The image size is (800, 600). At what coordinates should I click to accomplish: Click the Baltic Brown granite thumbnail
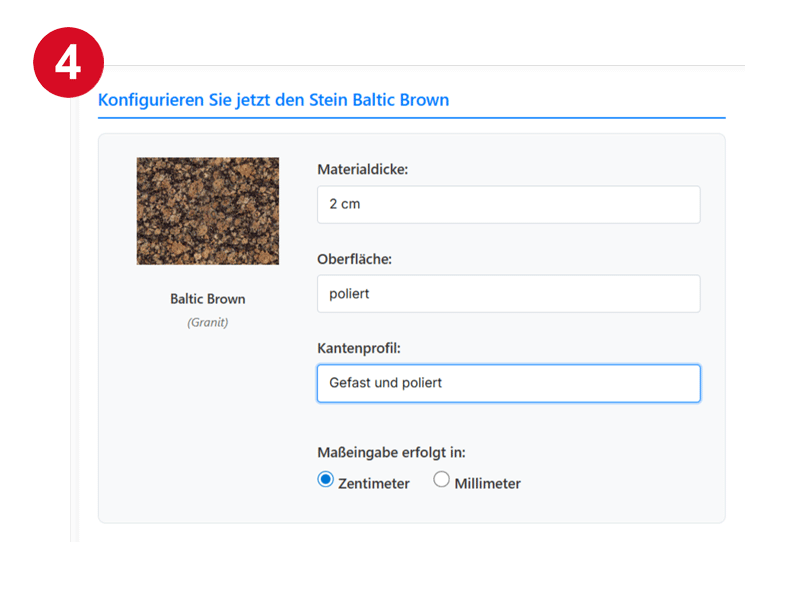click(208, 211)
